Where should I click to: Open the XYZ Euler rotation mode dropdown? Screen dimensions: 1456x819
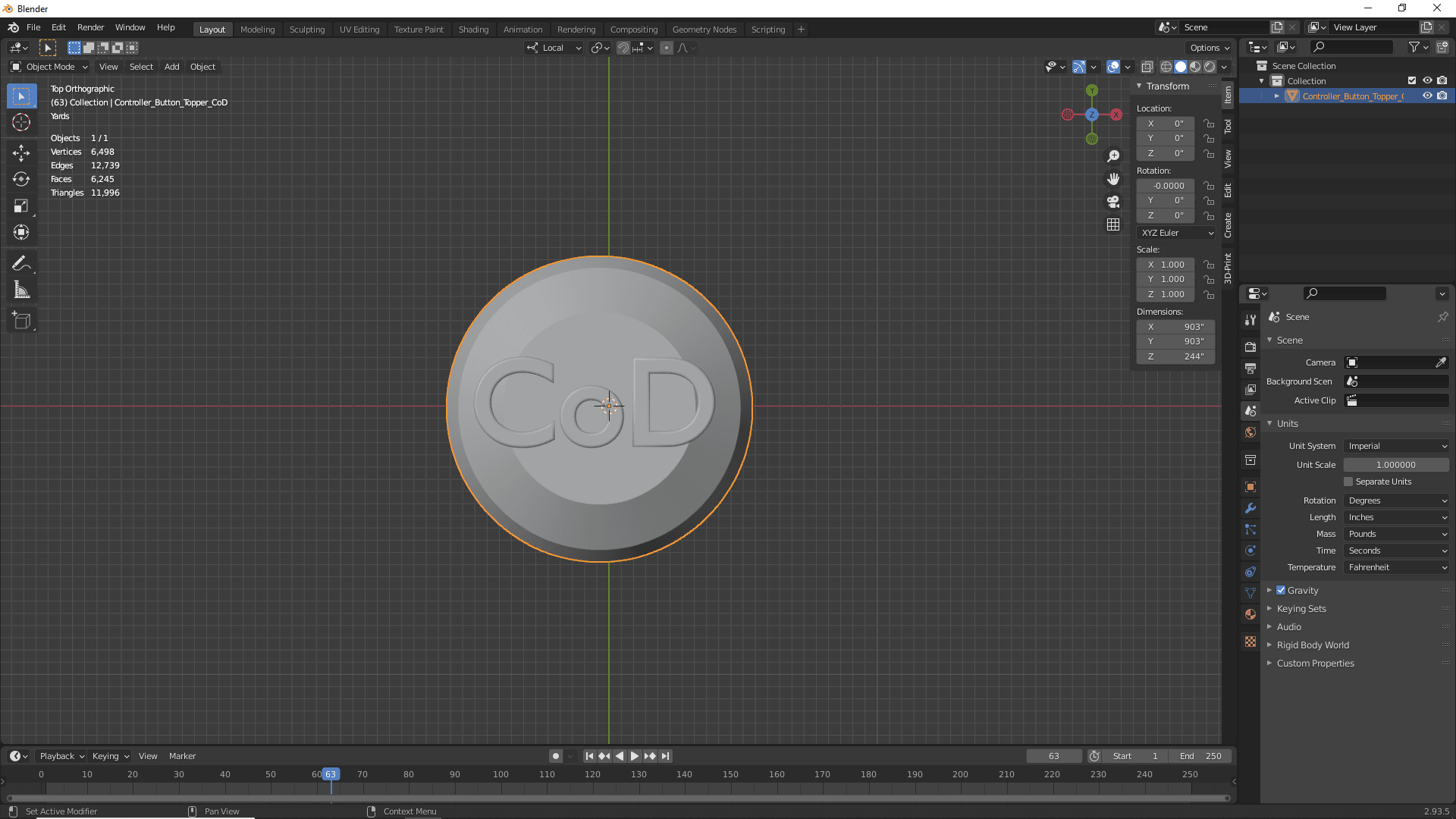[1176, 233]
